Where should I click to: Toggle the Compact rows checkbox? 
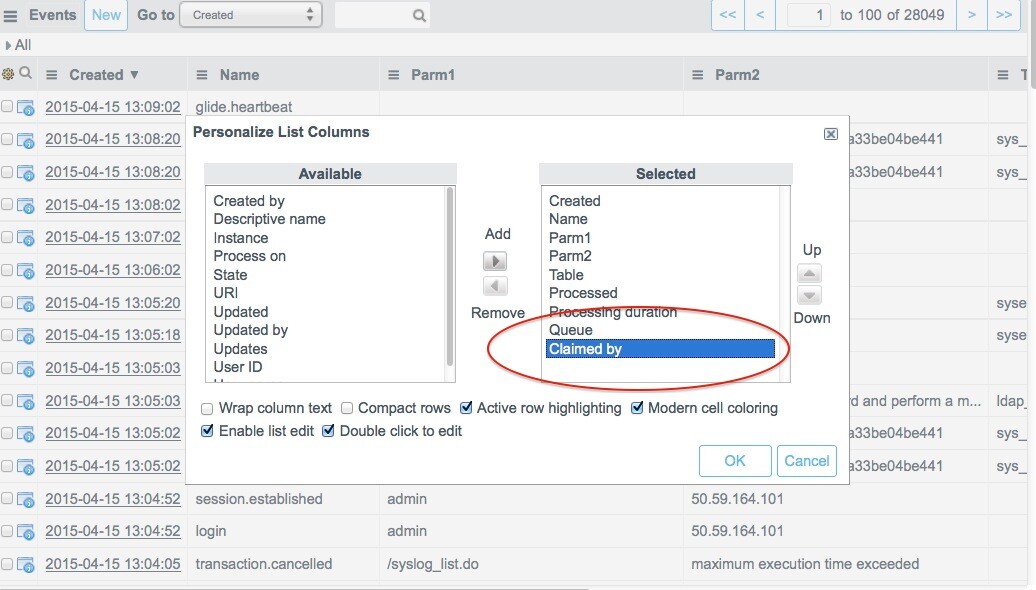(347, 409)
